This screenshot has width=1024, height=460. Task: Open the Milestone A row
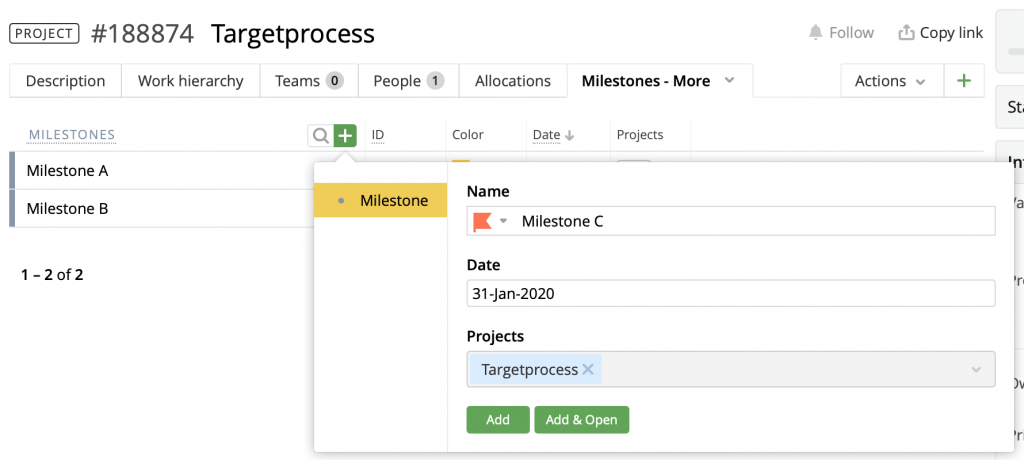(x=163, y=171)
